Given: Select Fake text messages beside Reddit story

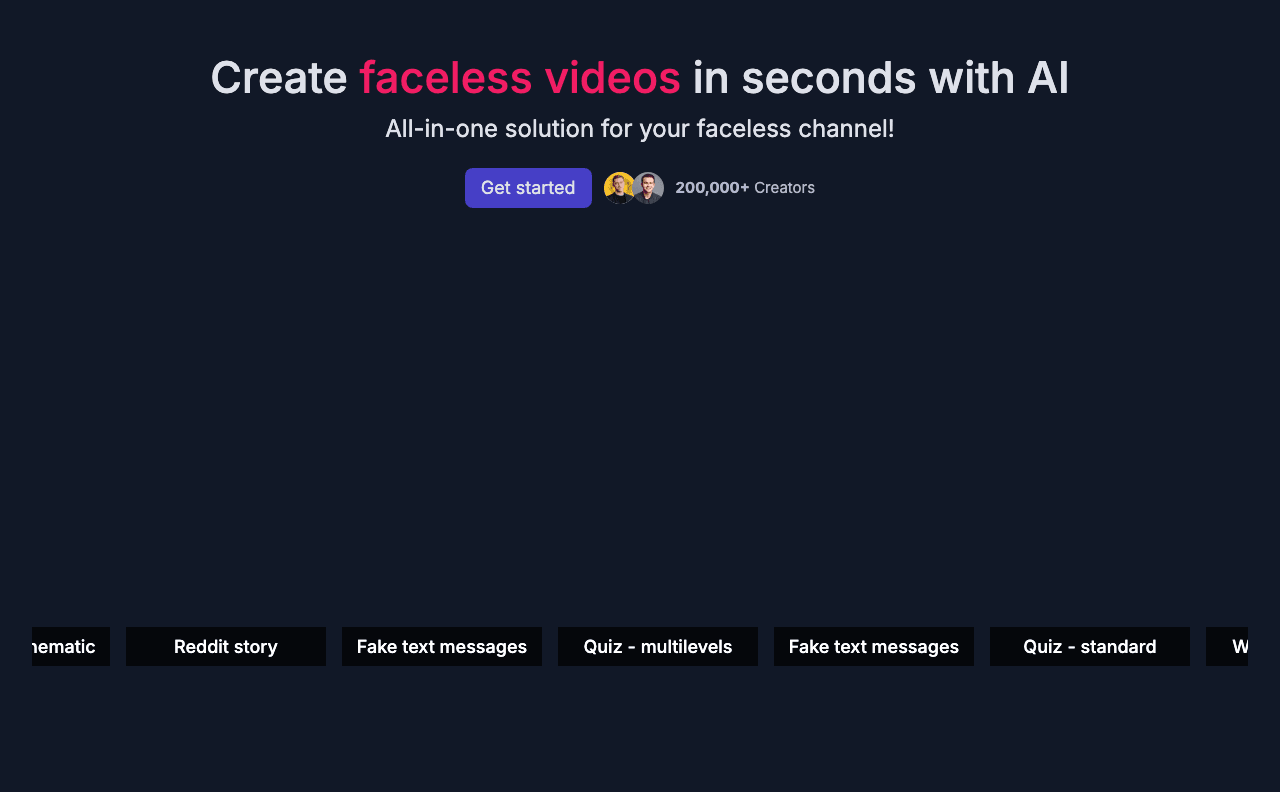Looking at the screenshot, I should coord(442,646).
